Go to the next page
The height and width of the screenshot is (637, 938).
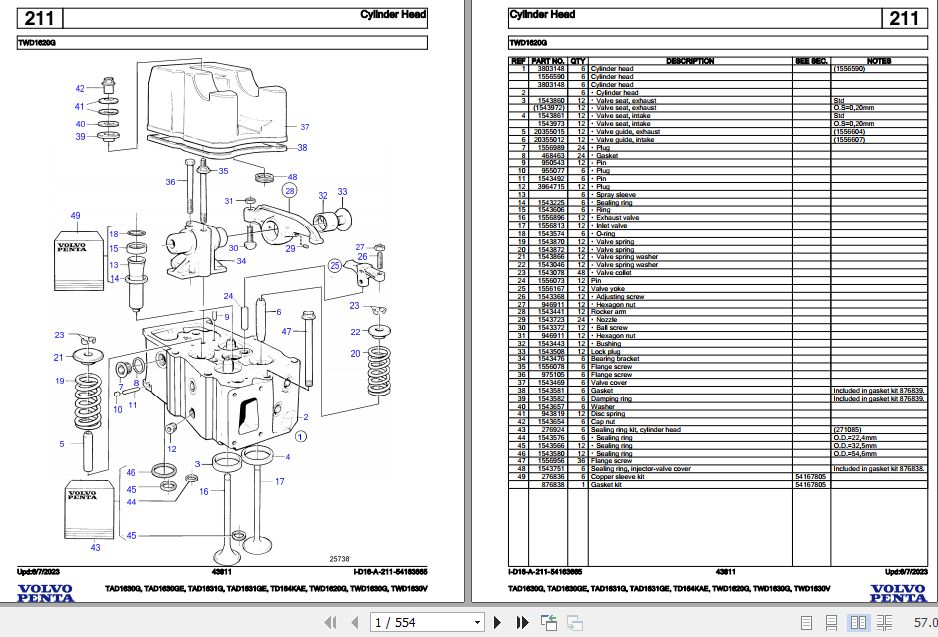coord(497,623)
